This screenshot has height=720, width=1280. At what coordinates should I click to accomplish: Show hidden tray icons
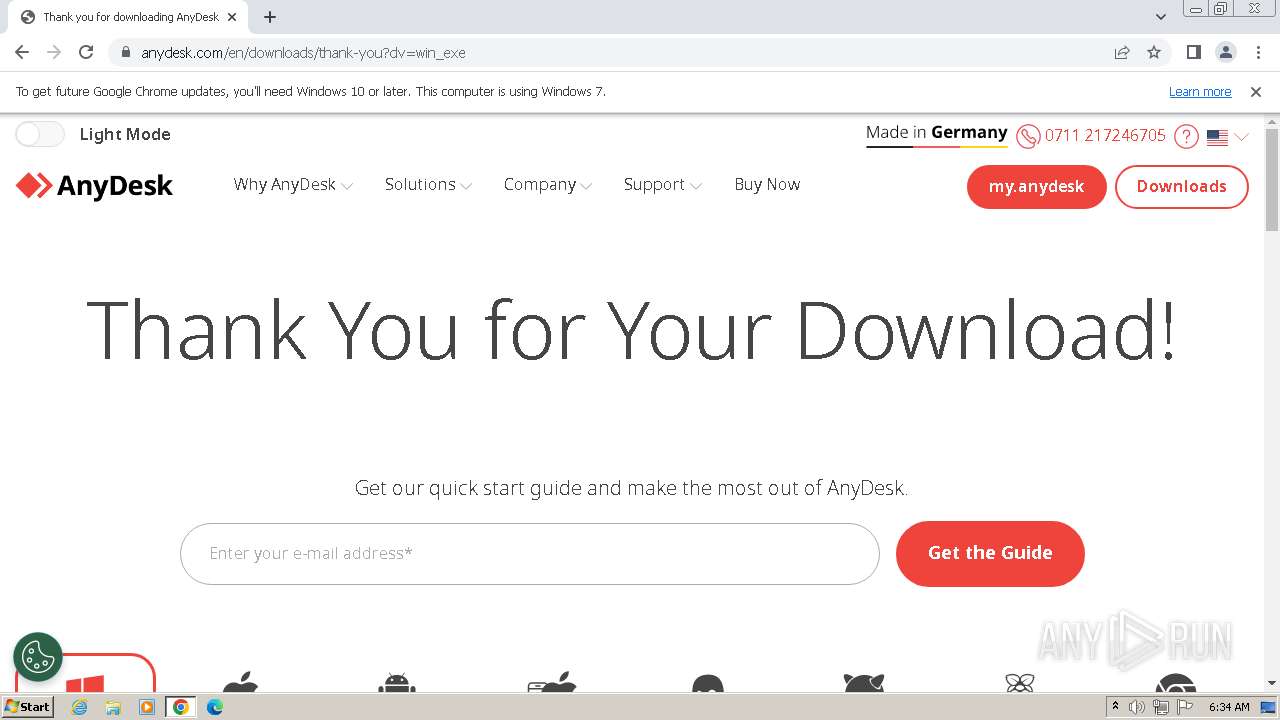1115,707
